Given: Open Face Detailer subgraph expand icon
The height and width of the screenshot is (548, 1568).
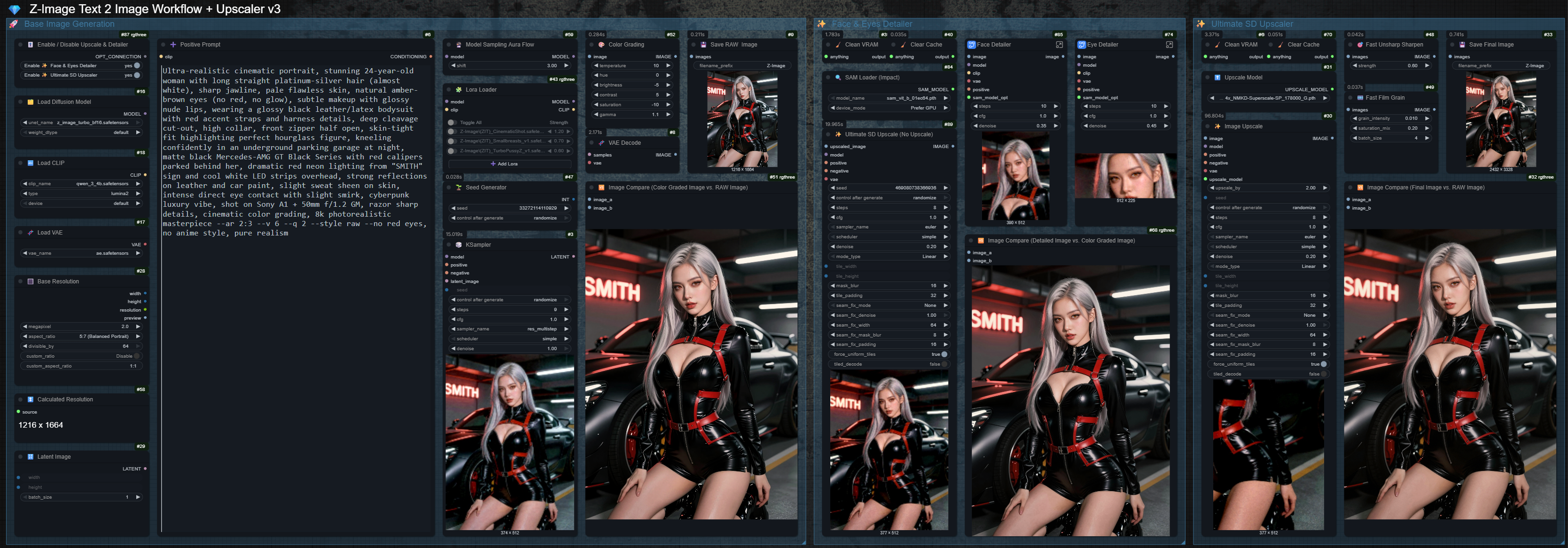Looking at the screenshot, I should click(x=1059, y=45).
